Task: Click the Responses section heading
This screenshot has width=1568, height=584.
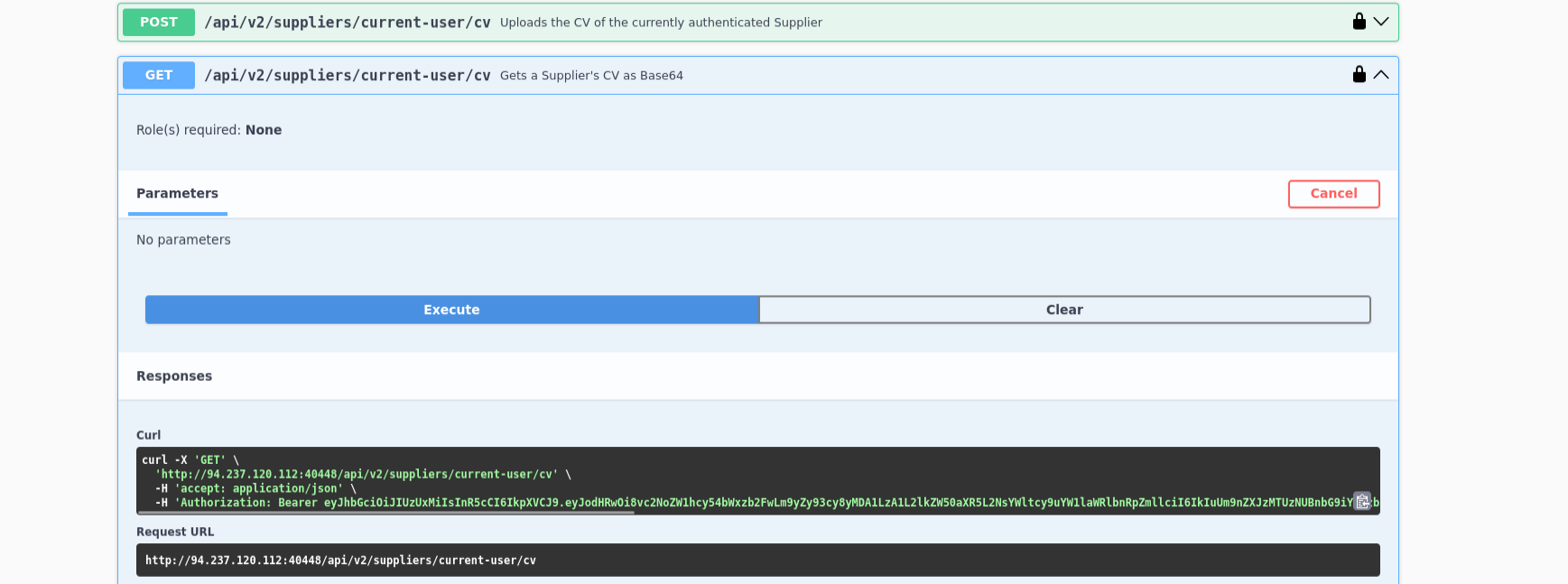Action: [174, 376]
